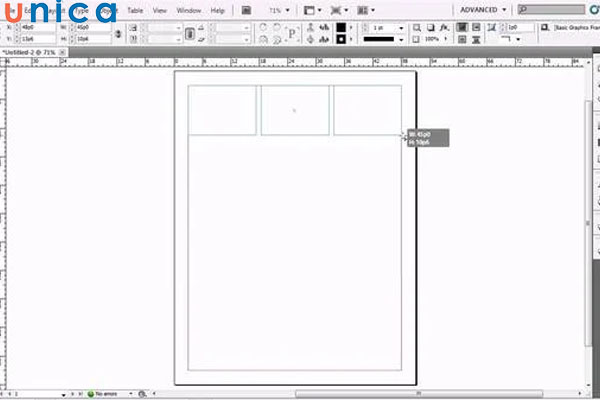Click the P flip/rotate indicator
The width and height of the screenshot is (600, 400).
[292, 34]
